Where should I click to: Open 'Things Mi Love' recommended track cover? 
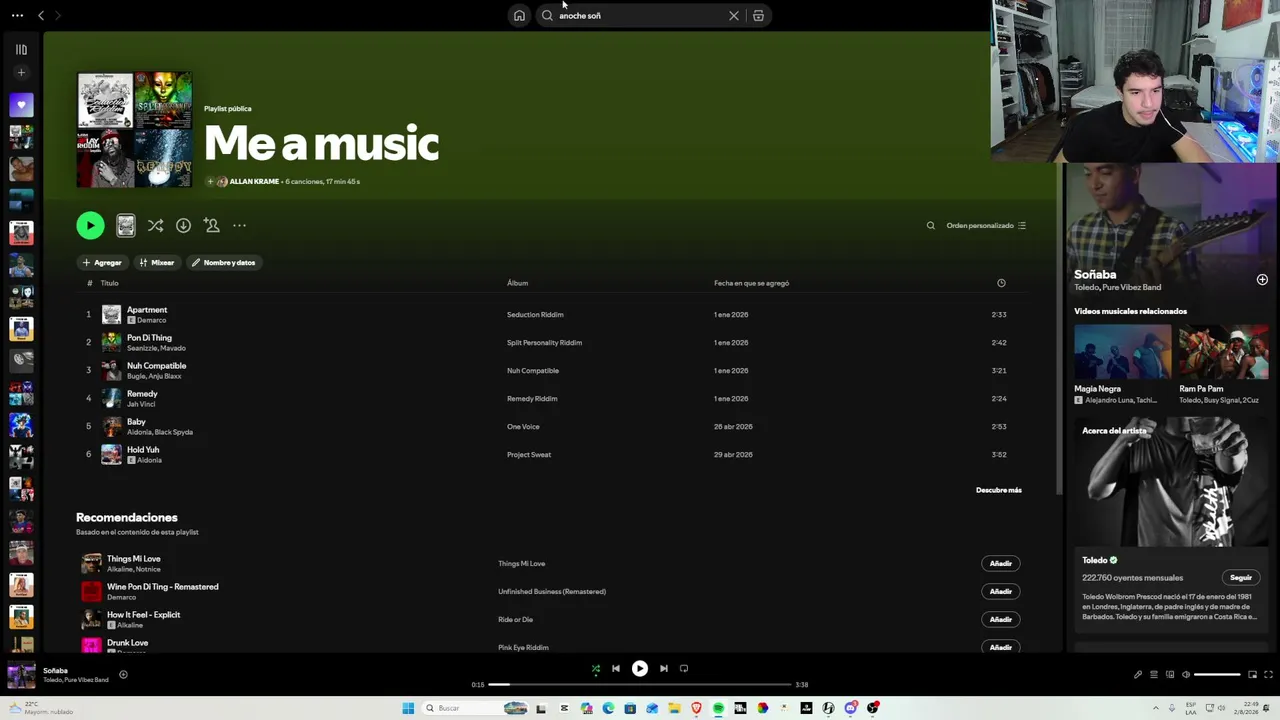click(91, 564)
